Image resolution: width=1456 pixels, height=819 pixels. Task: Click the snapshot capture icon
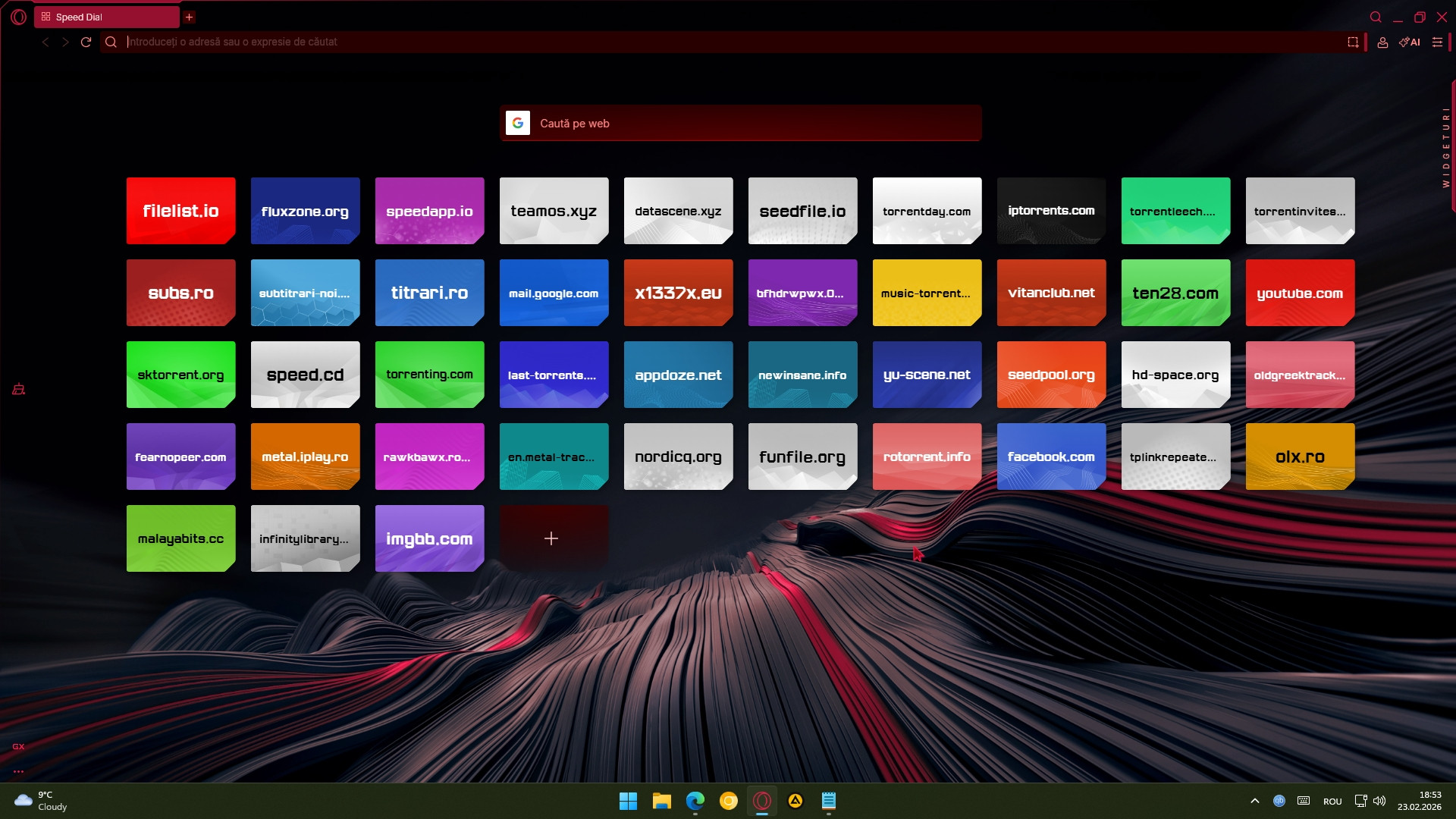[1353, 42]
